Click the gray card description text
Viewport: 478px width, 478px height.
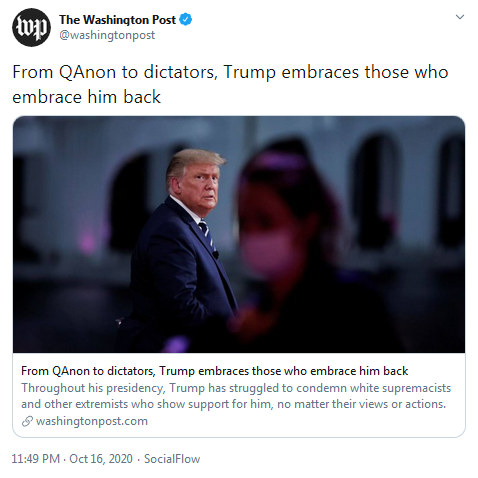click(x=236, y=396)
